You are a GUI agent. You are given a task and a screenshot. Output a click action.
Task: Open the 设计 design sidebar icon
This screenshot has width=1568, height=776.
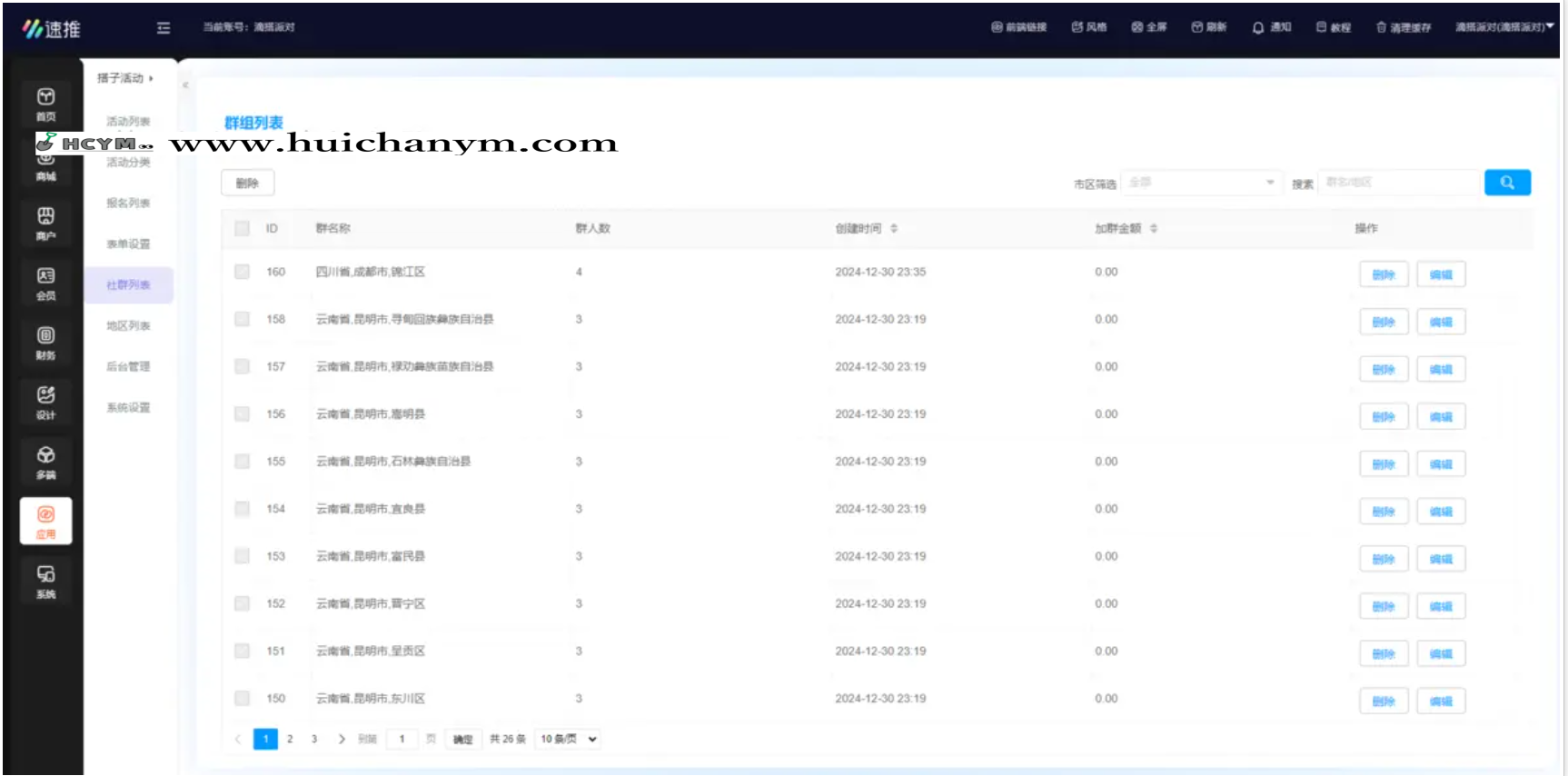45,403
